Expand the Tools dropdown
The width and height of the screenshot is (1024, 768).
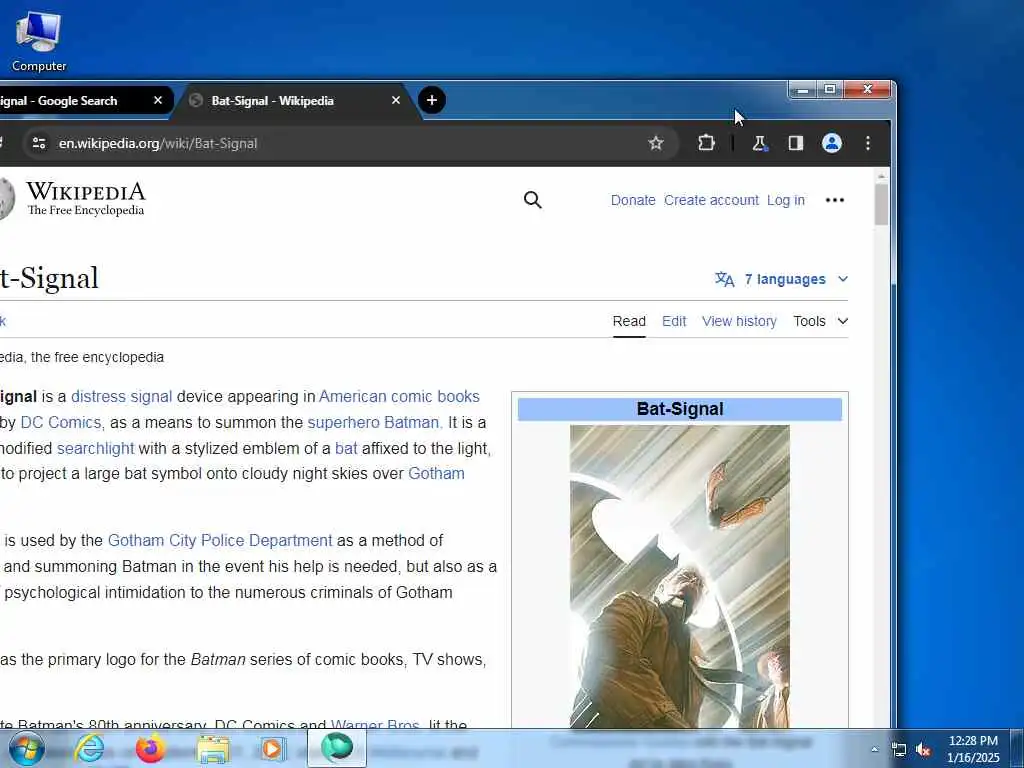tap(821, 321)
